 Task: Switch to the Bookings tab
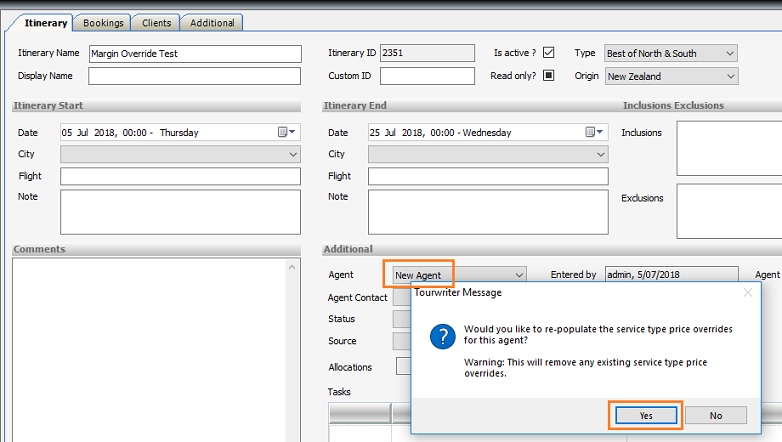103,22
